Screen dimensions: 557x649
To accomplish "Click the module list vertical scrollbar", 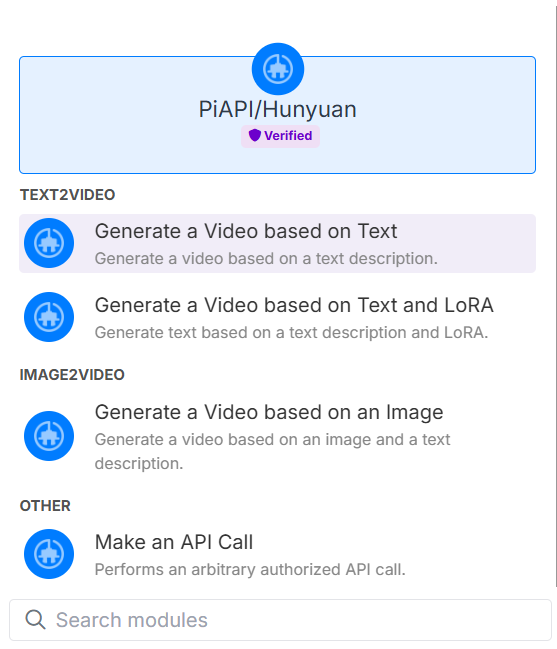I will [x=556, y=296].
